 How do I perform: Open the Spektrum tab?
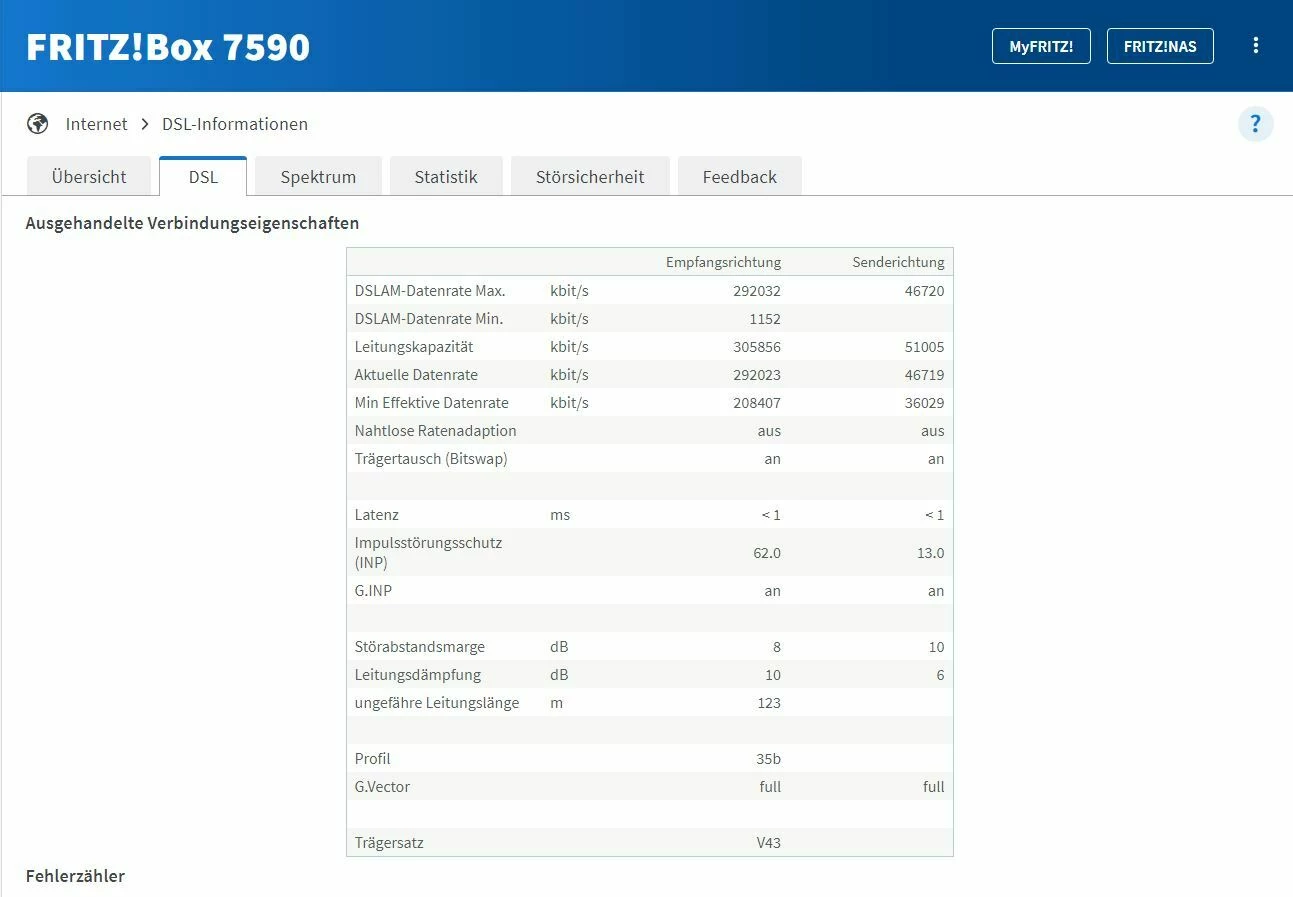click(x=318, y=177)
